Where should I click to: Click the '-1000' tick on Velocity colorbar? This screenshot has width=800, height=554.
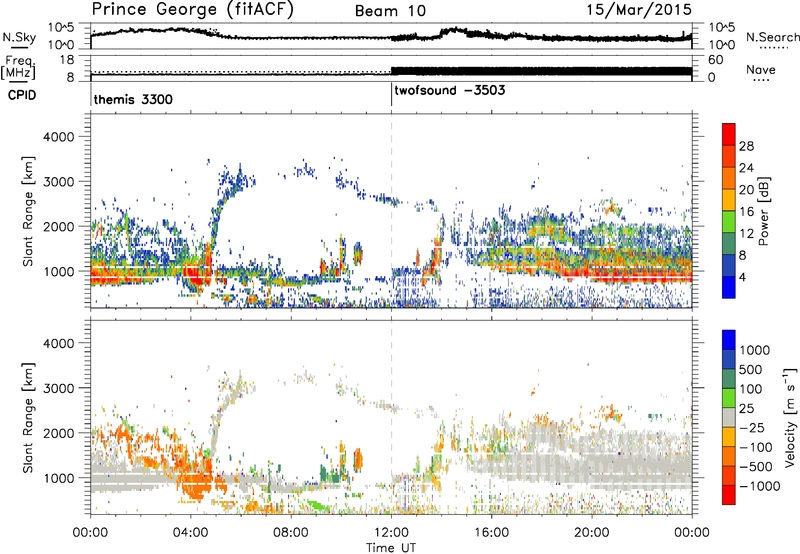(x=759, y=486)
